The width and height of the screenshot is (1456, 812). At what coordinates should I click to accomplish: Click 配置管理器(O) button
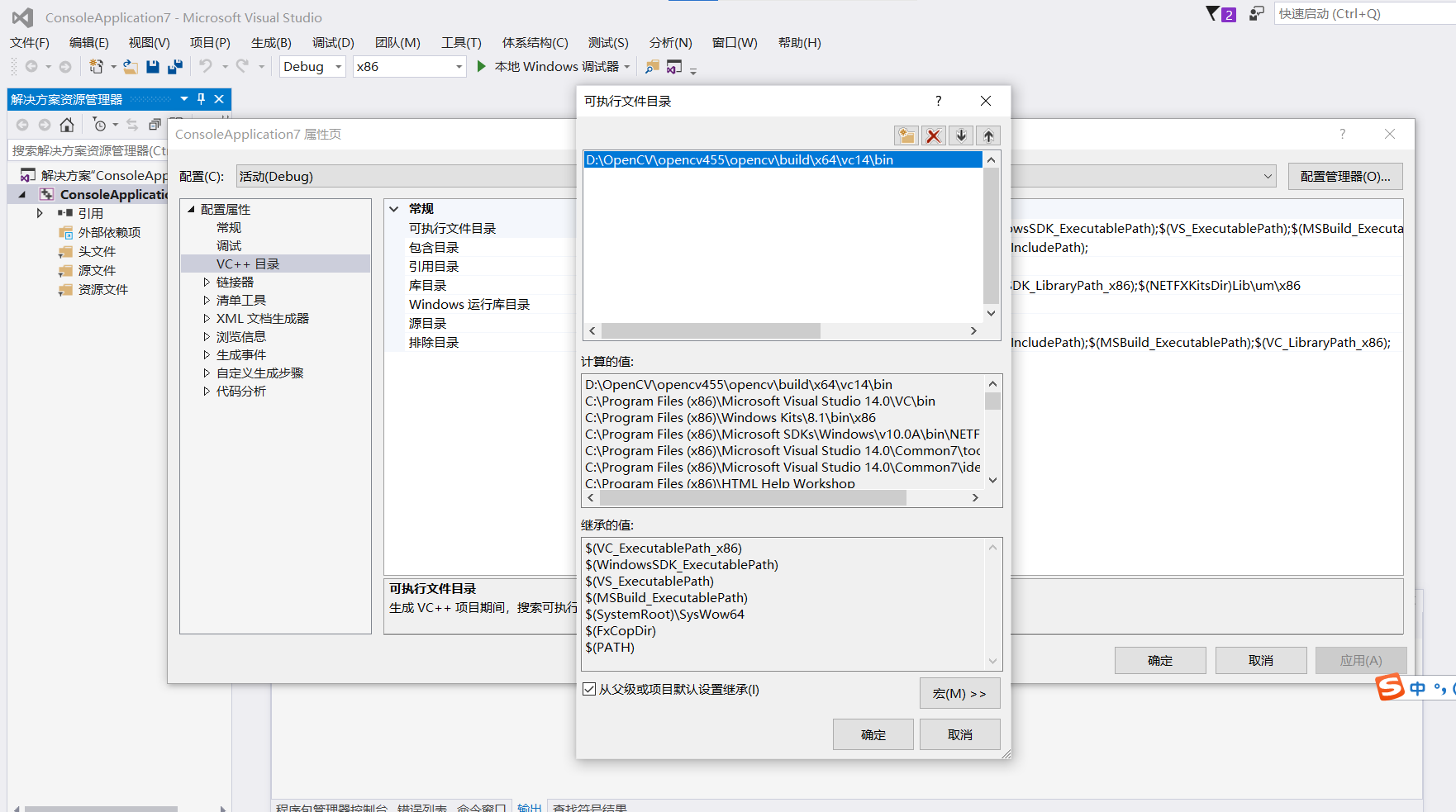click(1344, 176)
